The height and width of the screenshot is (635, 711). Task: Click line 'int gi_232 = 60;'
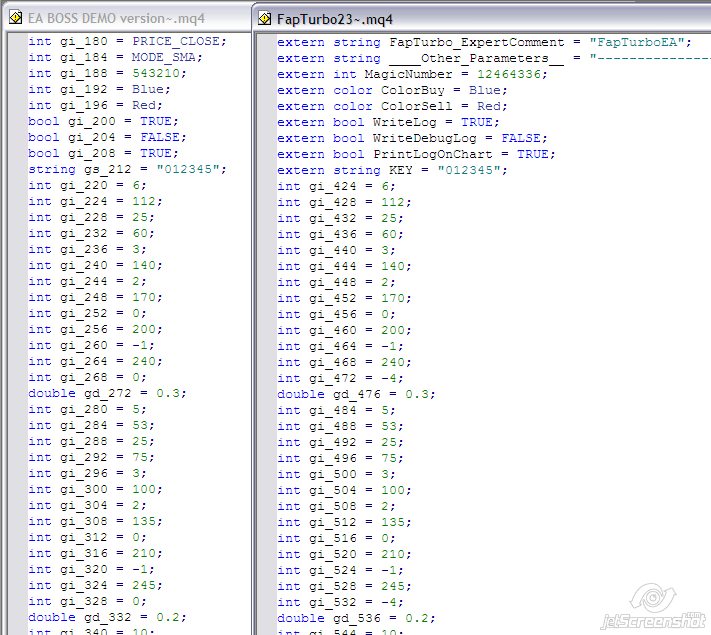[91, 233]
